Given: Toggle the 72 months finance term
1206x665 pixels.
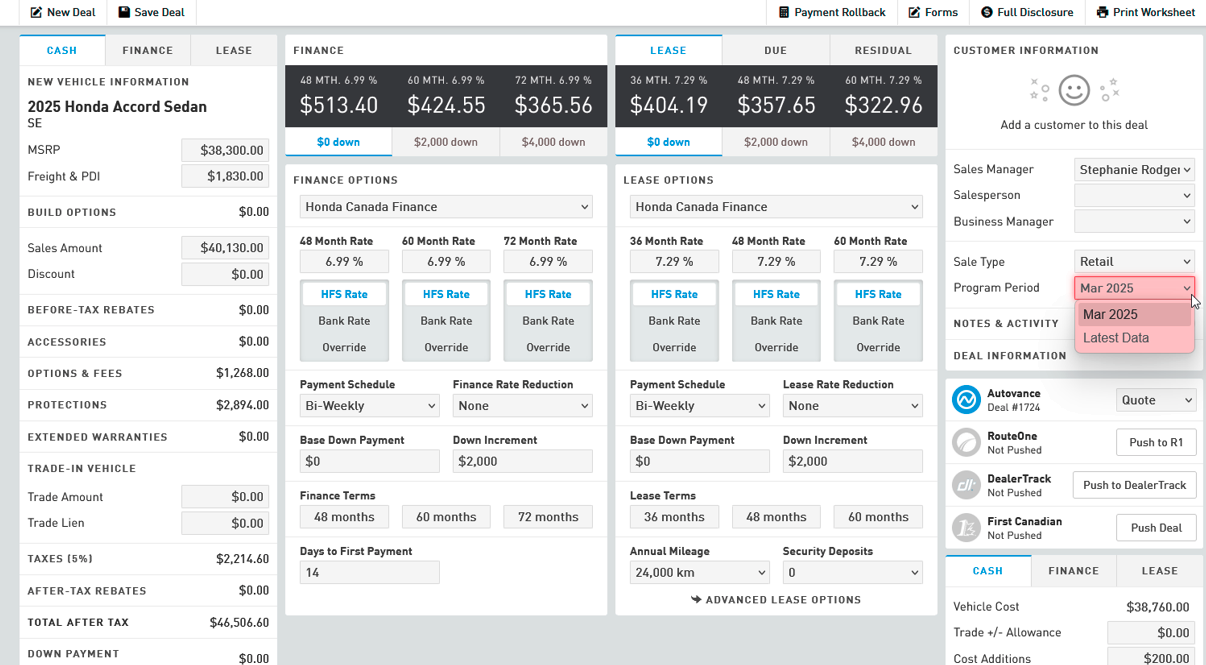Looking at the screenshot, I should click(548, 517).
